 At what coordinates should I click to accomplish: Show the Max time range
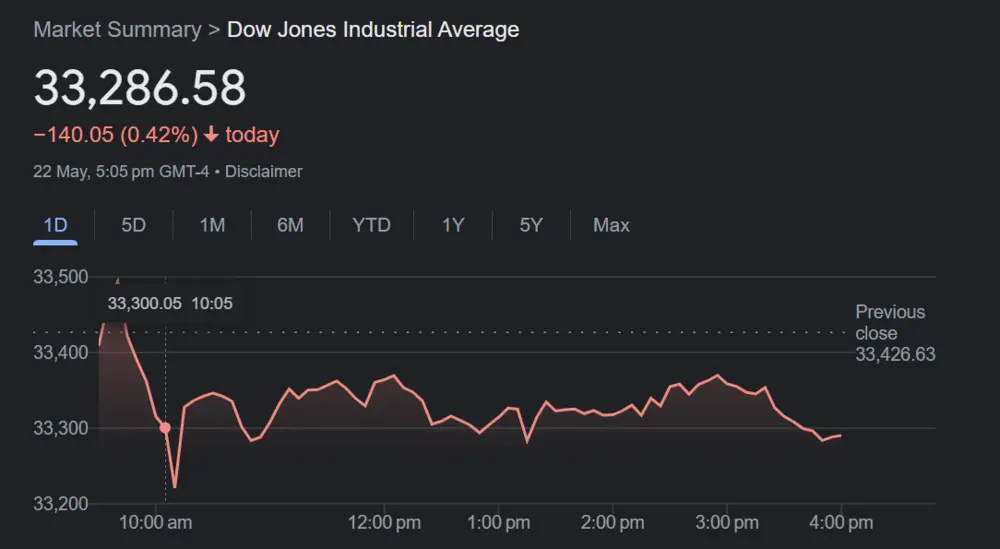point(611,225)
